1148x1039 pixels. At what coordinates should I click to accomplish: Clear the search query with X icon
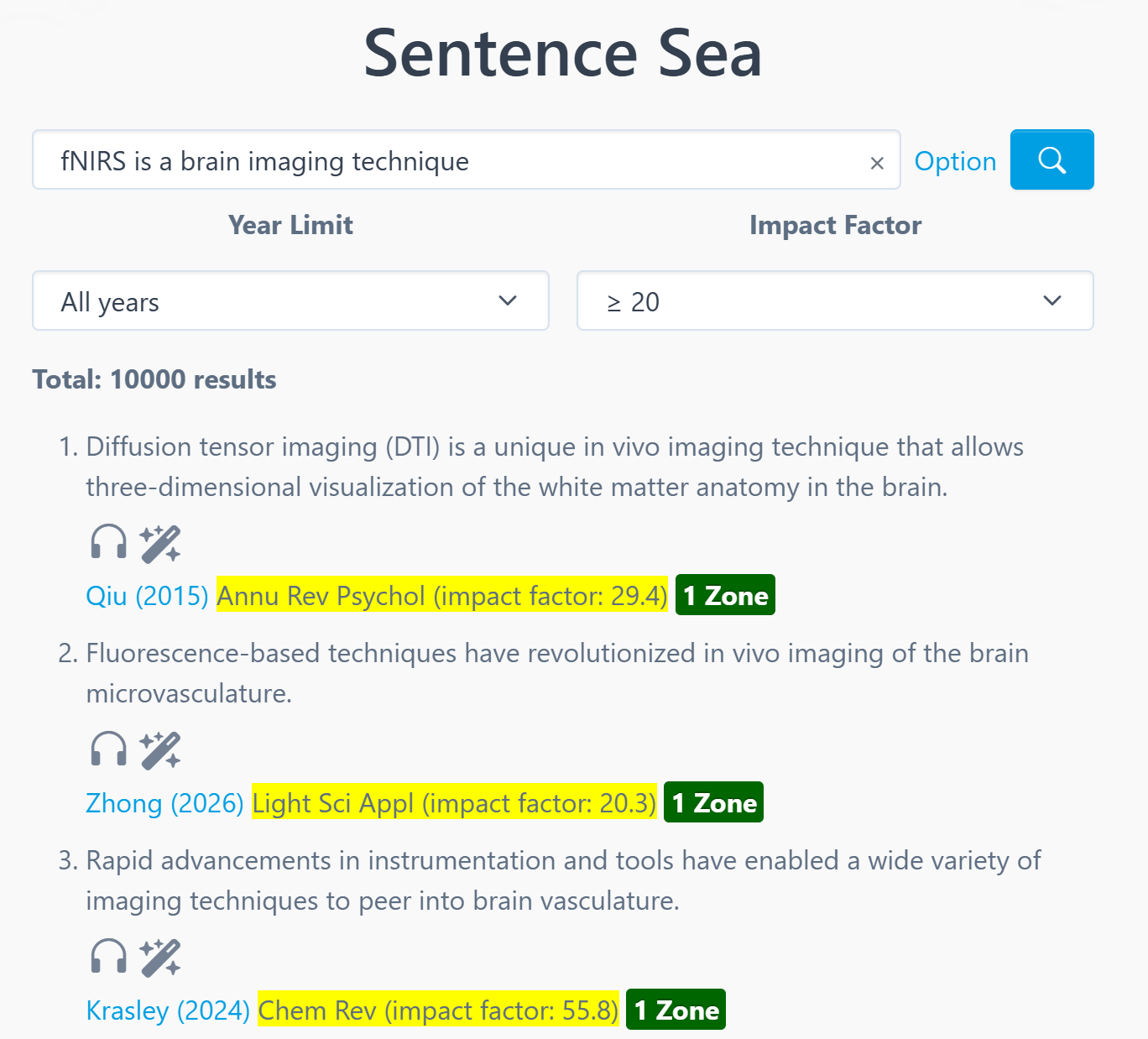[877, 163]
